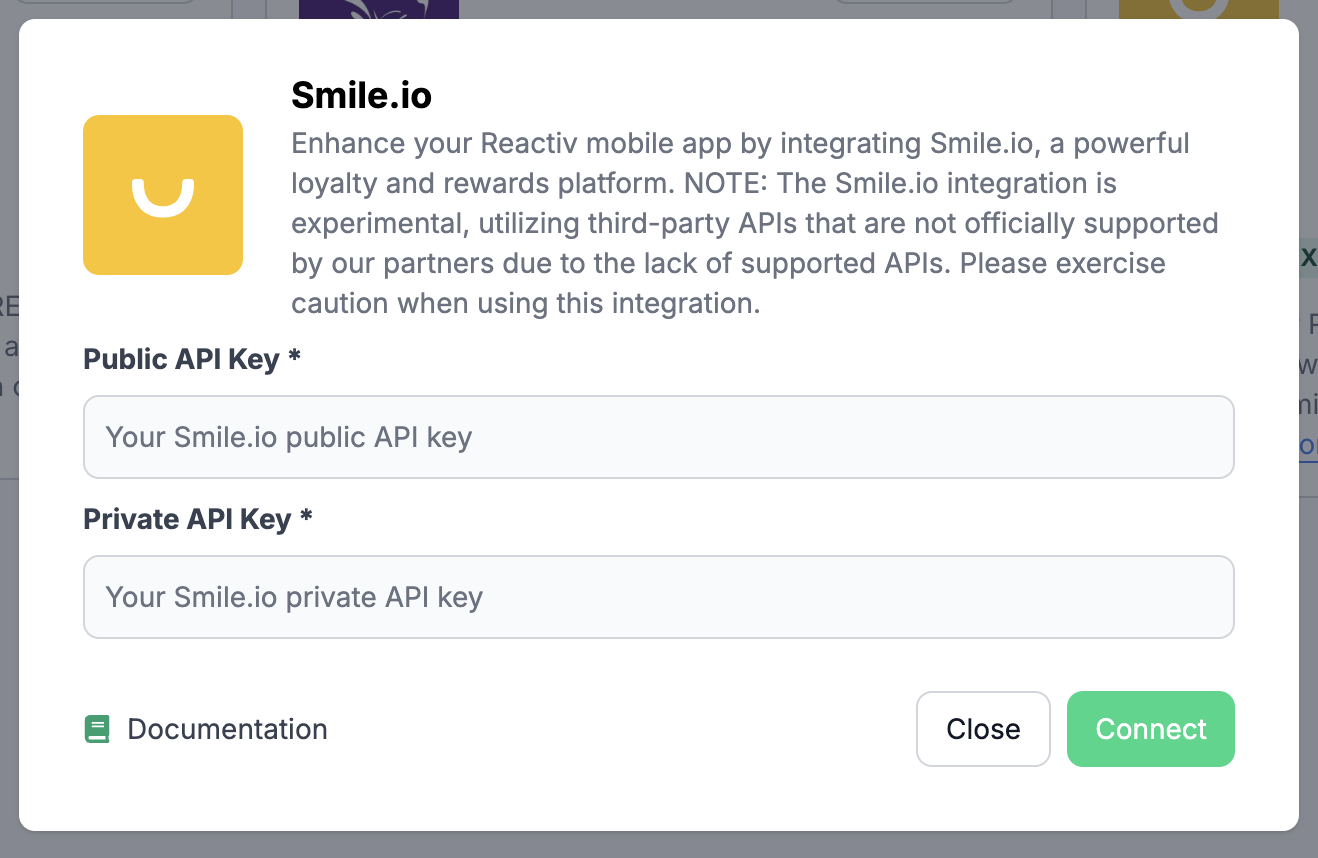Screen dimensions: 1318x858
Task: Dismiss the dialog with the Close button
Action: point(983,729)
